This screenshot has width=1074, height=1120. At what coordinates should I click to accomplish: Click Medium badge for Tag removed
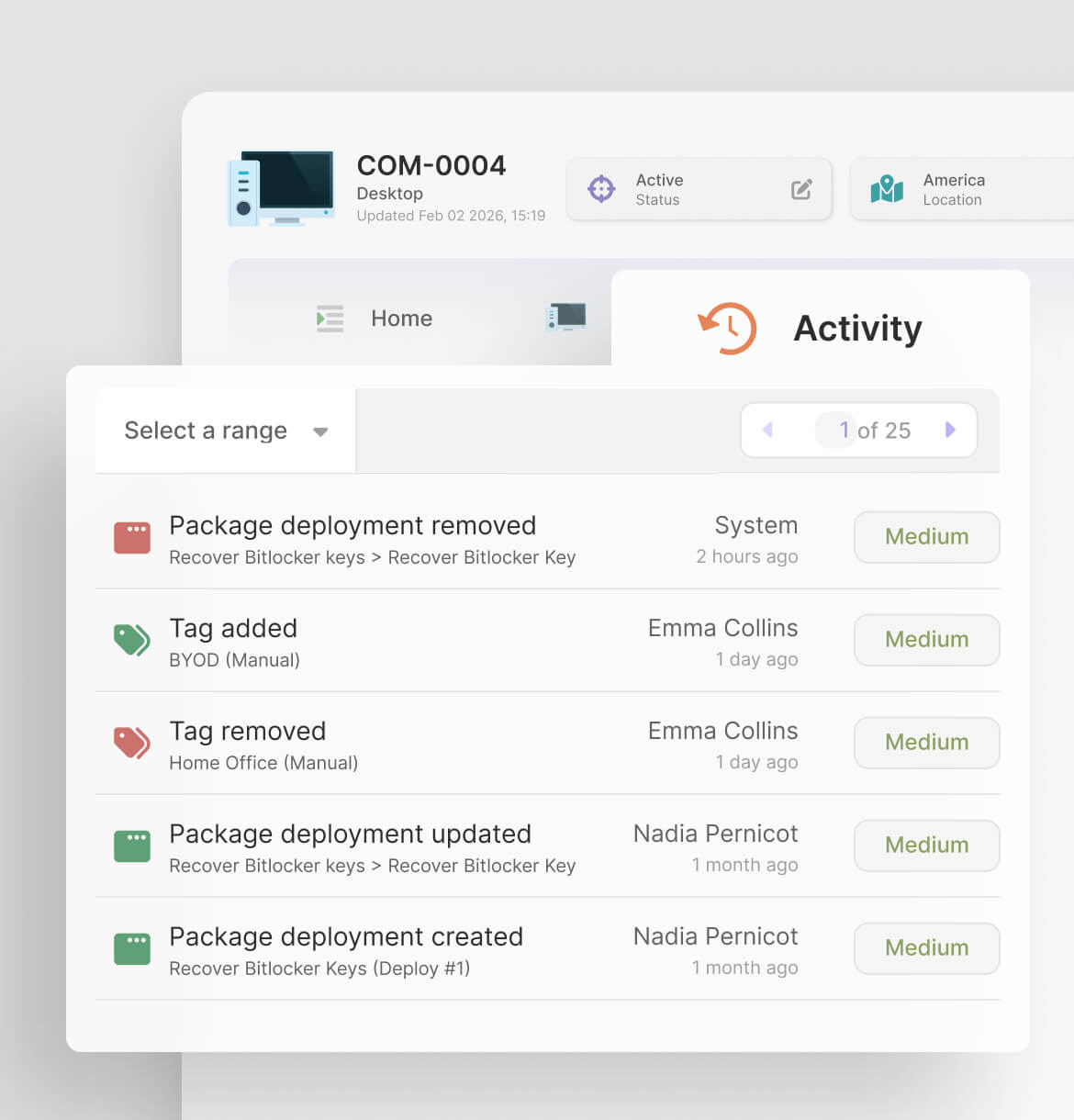pyautogui.click(x=927, y=743)
